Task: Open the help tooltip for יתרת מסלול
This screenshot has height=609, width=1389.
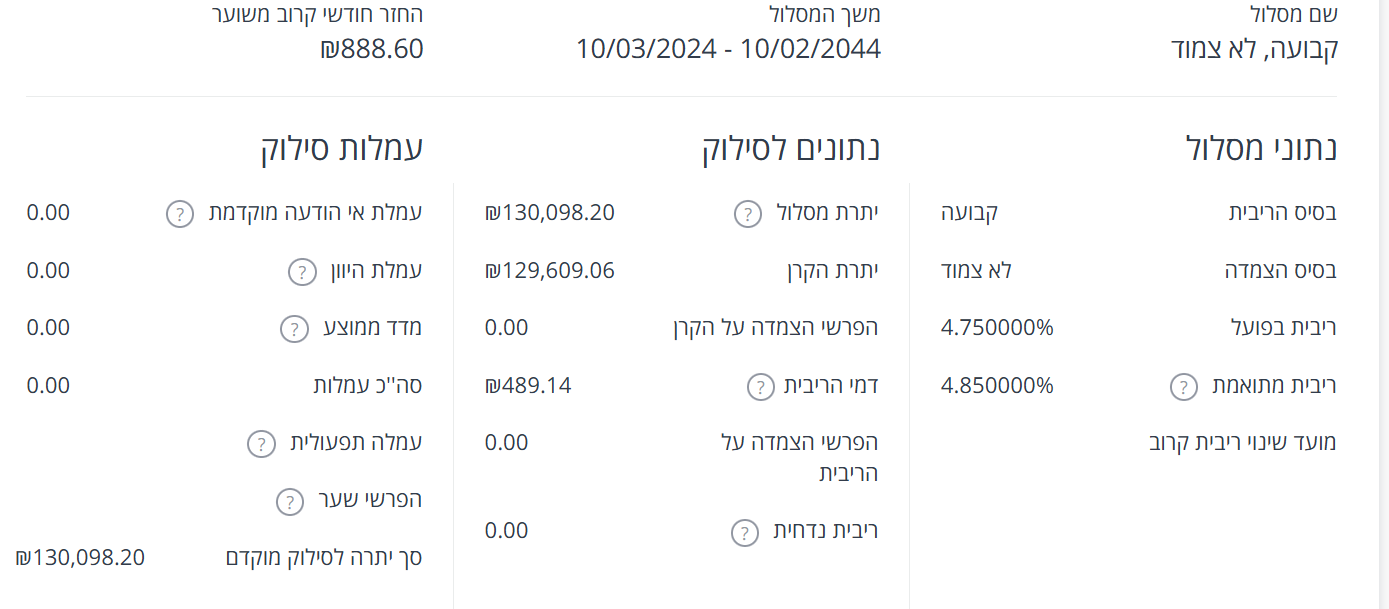Action: tap(746, 213)
